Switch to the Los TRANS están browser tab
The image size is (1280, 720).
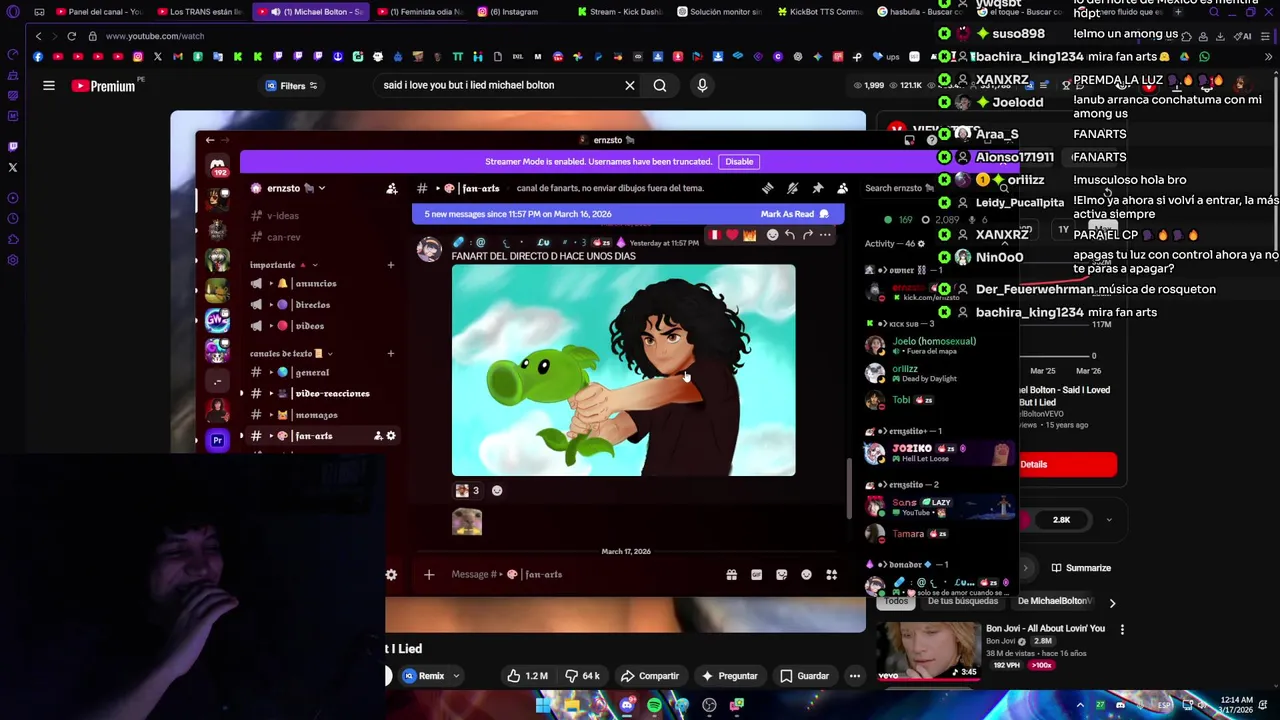(x=198, y=12)
